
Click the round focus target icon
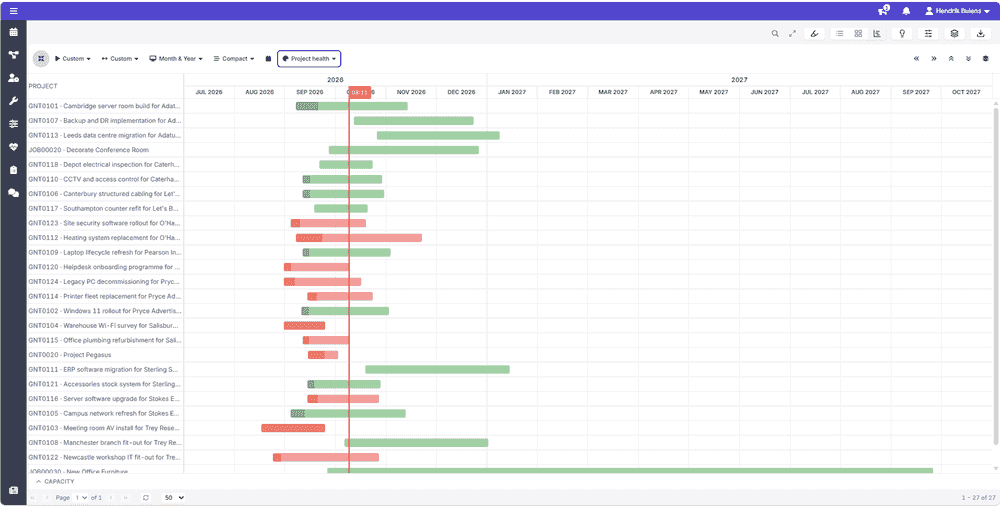point(41,59)
